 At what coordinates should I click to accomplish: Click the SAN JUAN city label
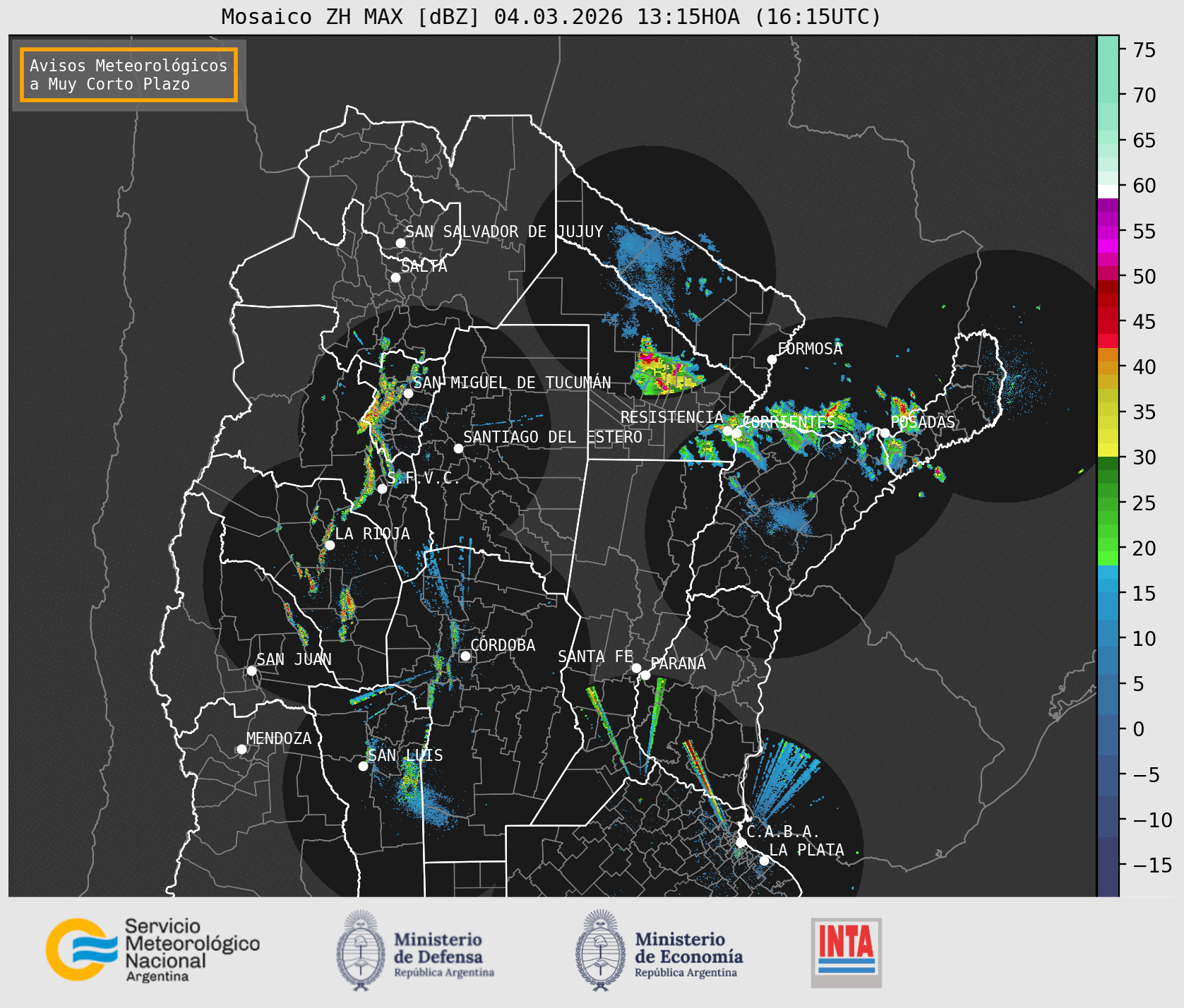294,659
